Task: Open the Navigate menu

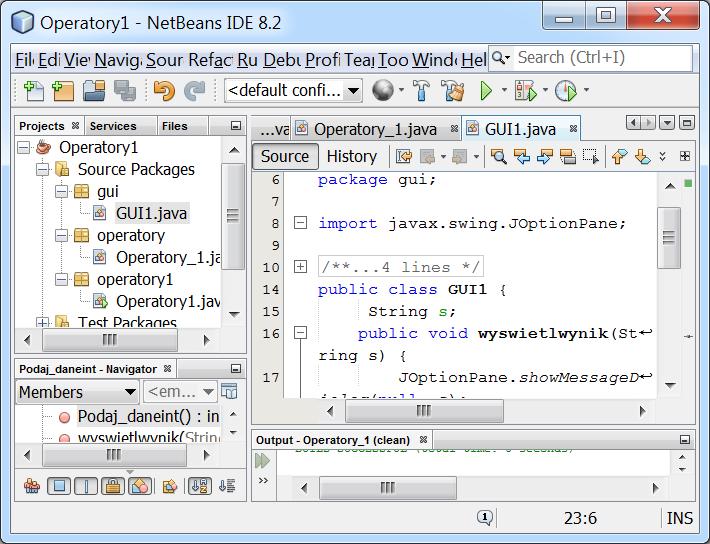Action: [x=118, y=60]
